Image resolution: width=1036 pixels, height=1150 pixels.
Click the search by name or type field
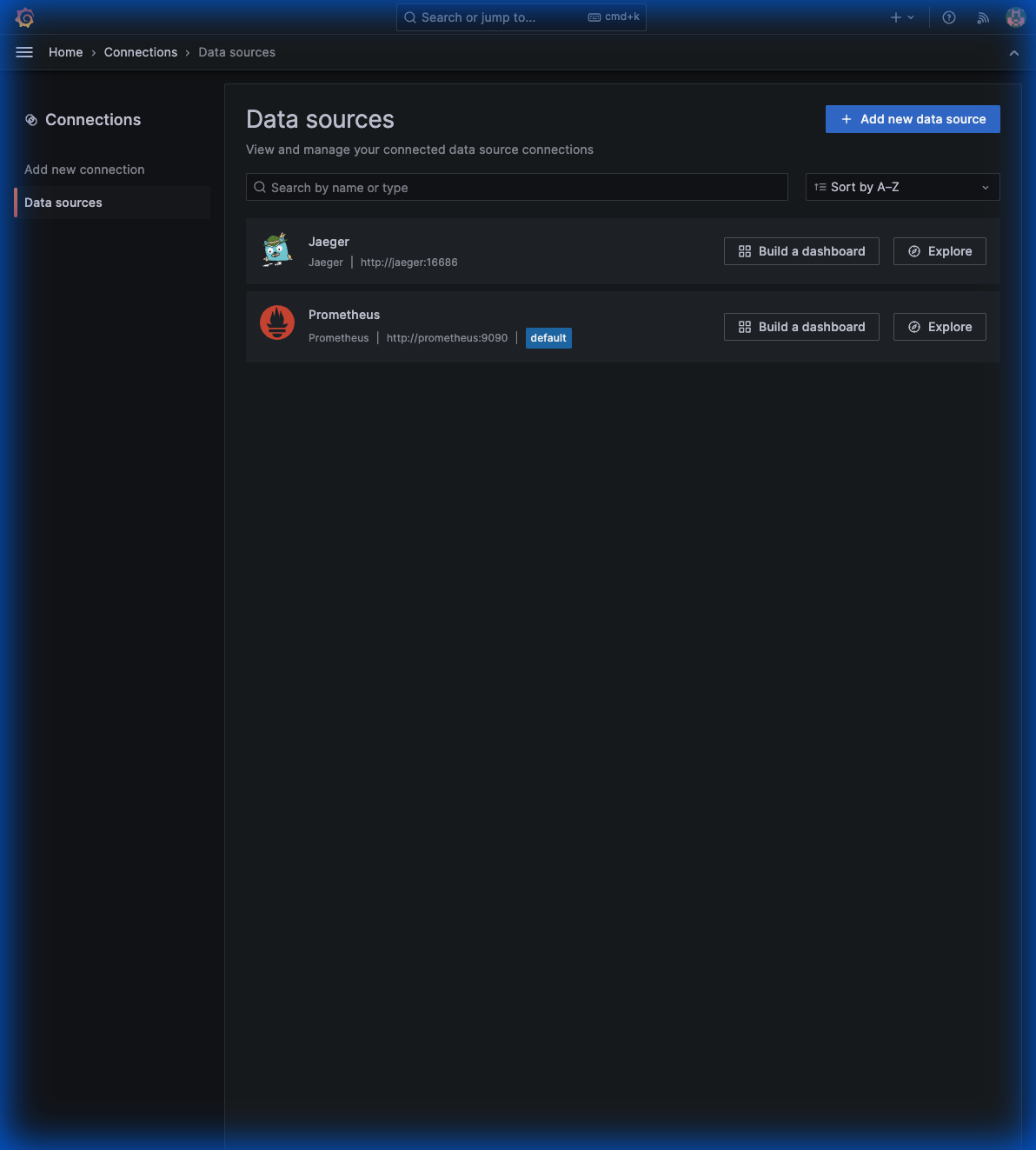pos(517,187)
